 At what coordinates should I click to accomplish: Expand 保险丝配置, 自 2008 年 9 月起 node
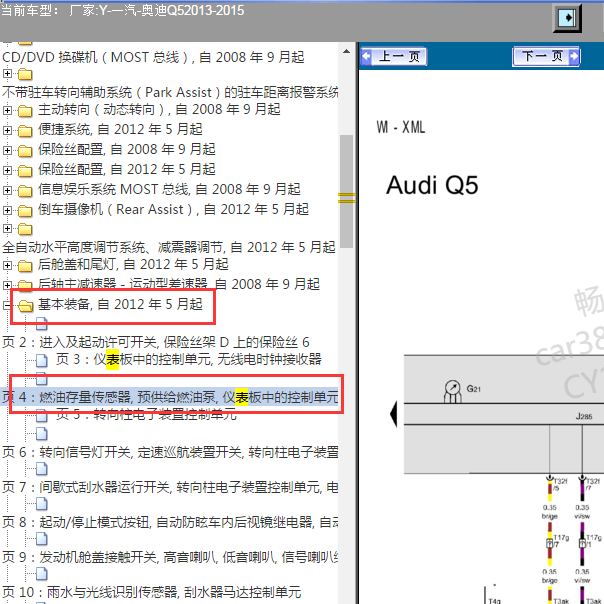[7, 150]
